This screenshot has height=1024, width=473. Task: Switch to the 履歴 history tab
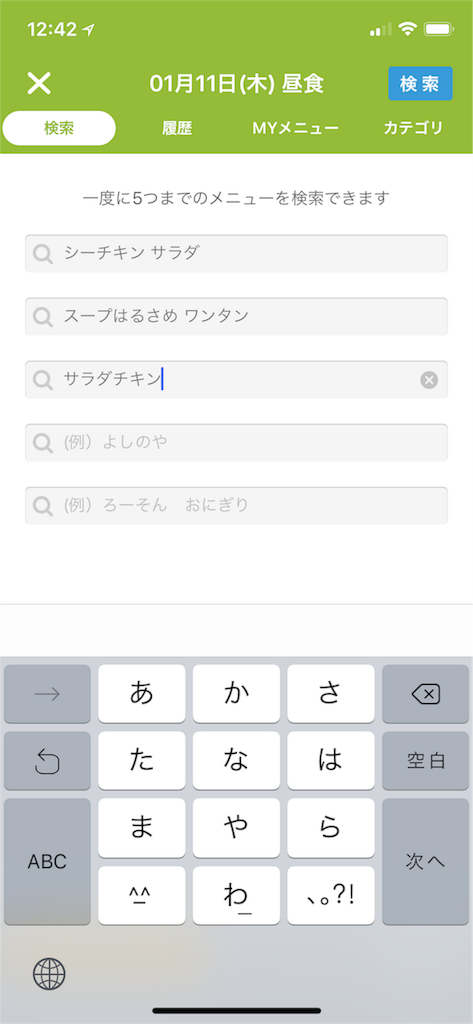click(177, 128)
